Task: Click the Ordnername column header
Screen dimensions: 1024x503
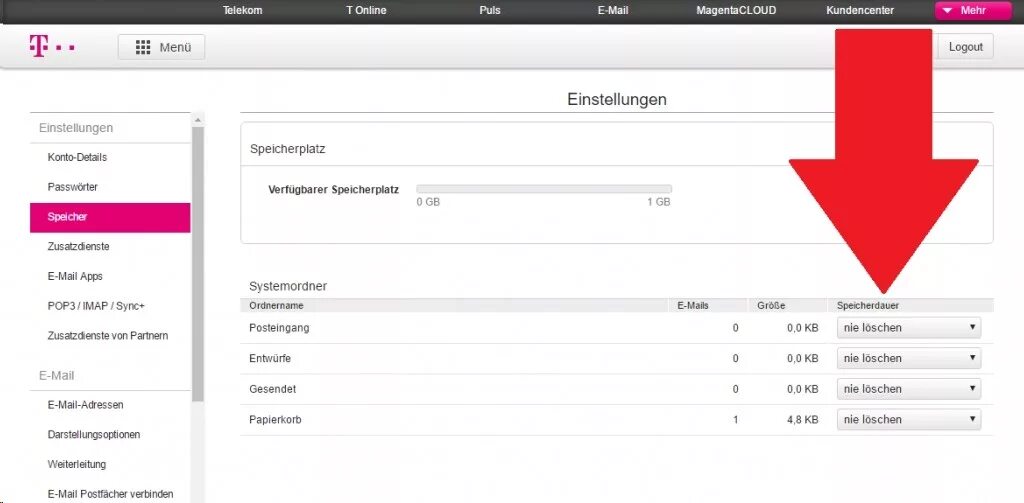Action: pyautogui.click(x=276, y=305)
